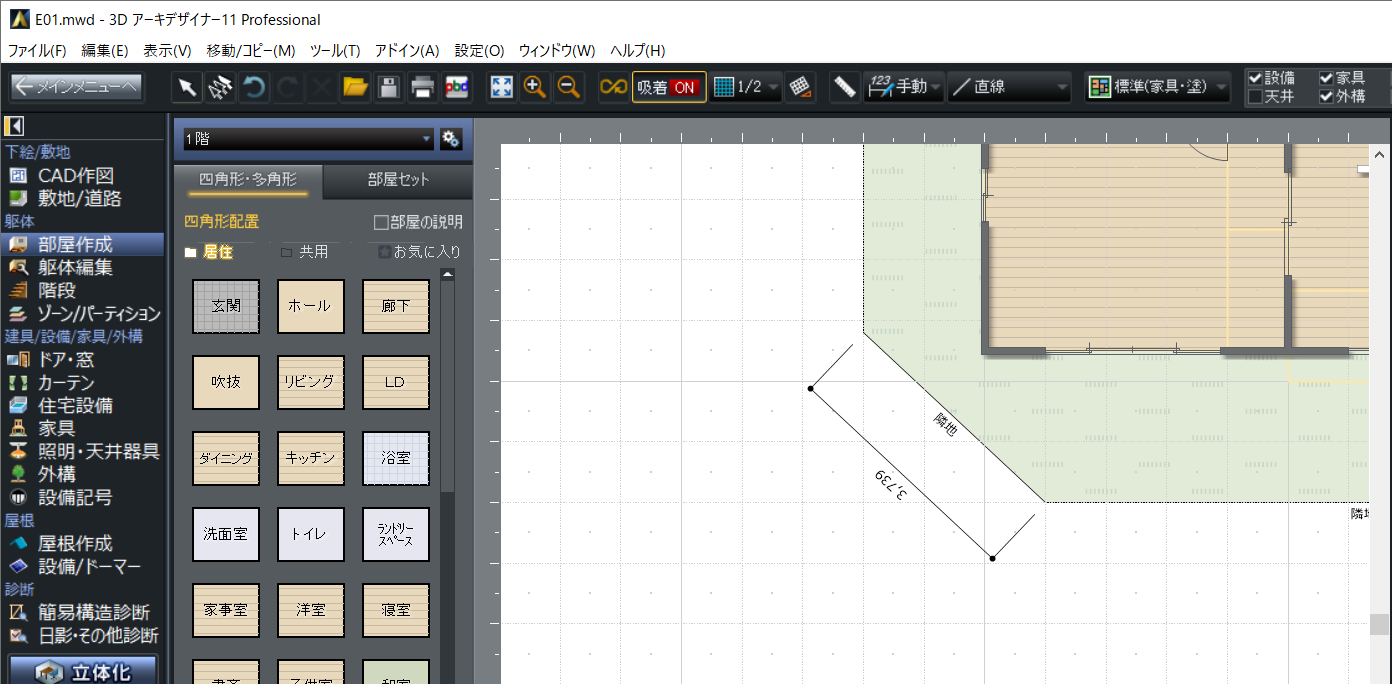This screenshot has width=1392, height=684.
Task: Open the ツール(T) menu
Action: tap(335, 50)
